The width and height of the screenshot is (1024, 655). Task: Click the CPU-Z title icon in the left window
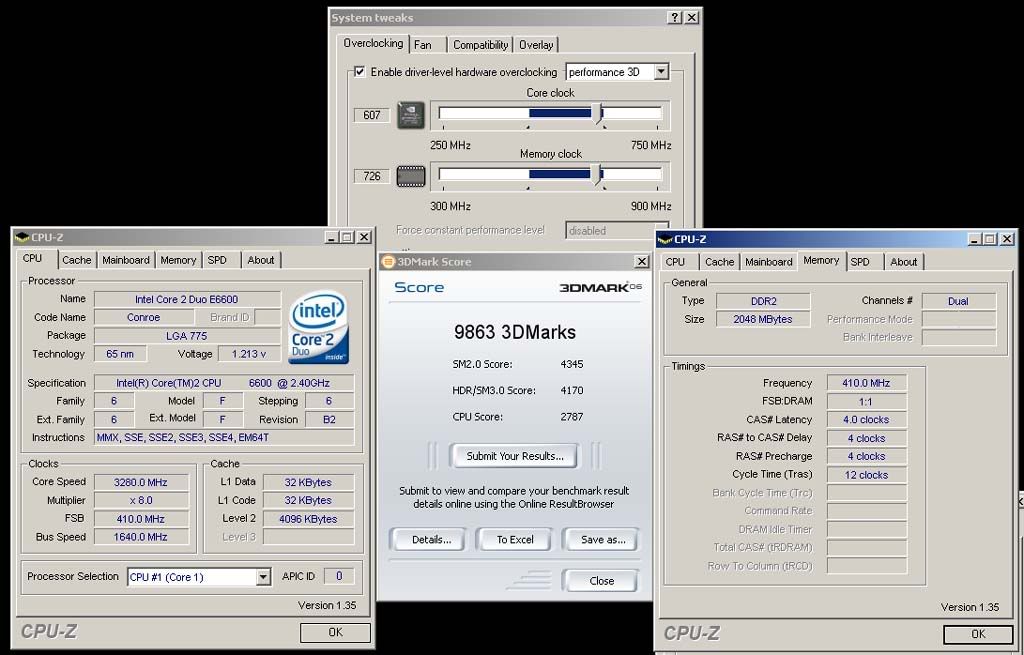pyautogui.click(x=22, y=237)
